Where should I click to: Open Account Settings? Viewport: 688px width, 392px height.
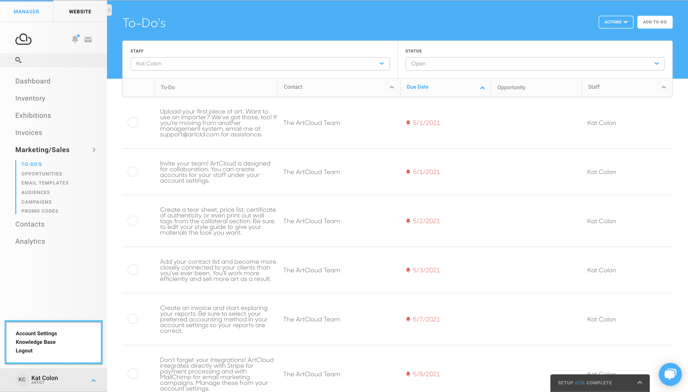click(36, 333)
